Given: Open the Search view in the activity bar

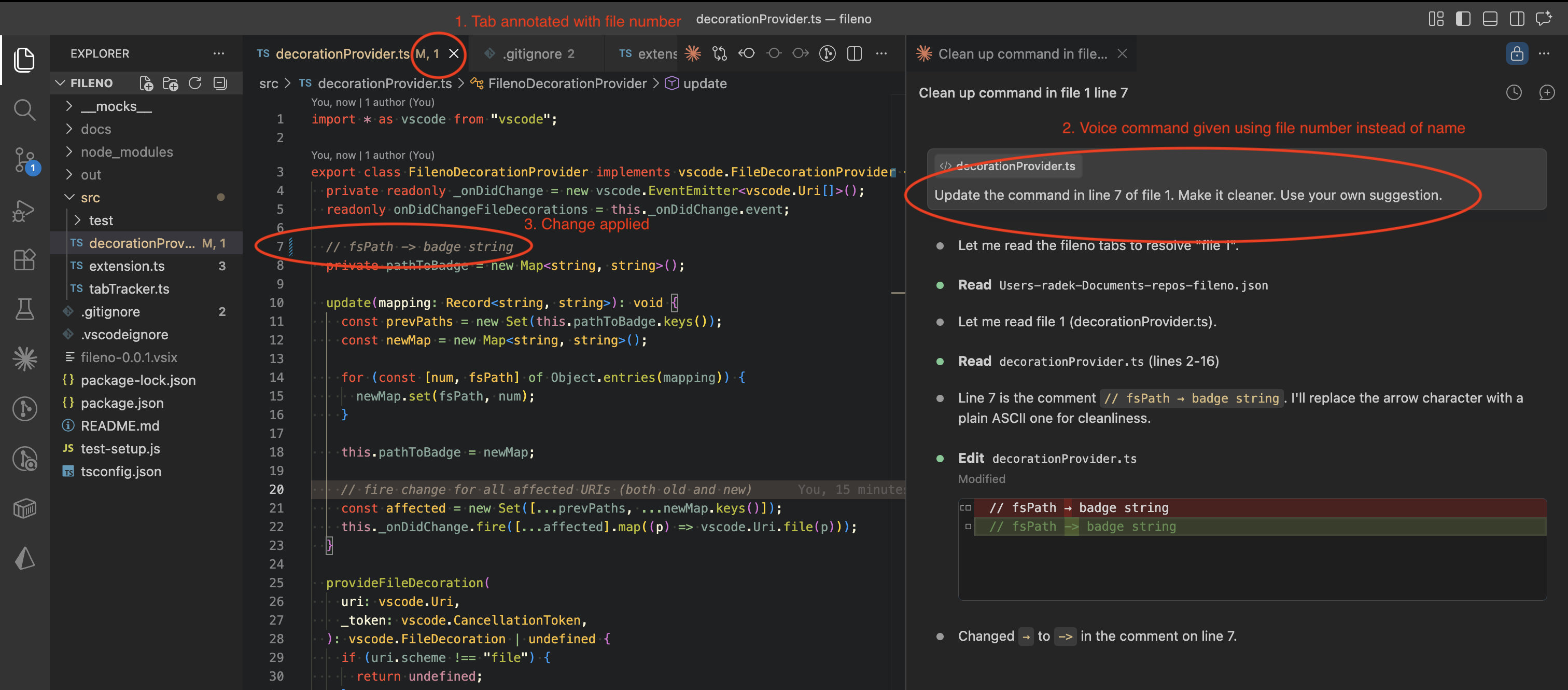Looking at the screenshot, I should point(24,109).
